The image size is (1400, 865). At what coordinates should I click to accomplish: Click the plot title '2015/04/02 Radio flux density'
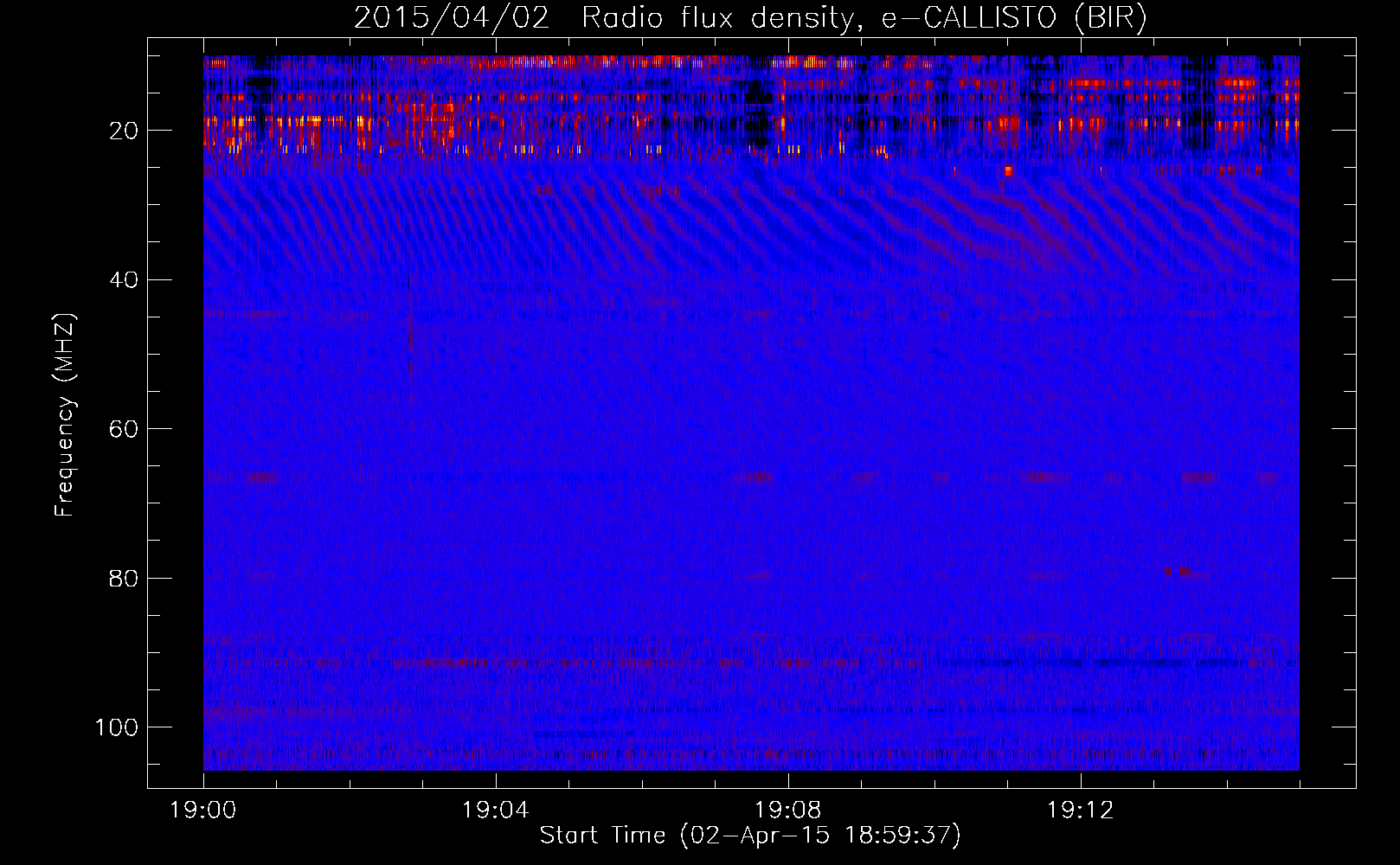pyautogui.click(x=750, y=17)
